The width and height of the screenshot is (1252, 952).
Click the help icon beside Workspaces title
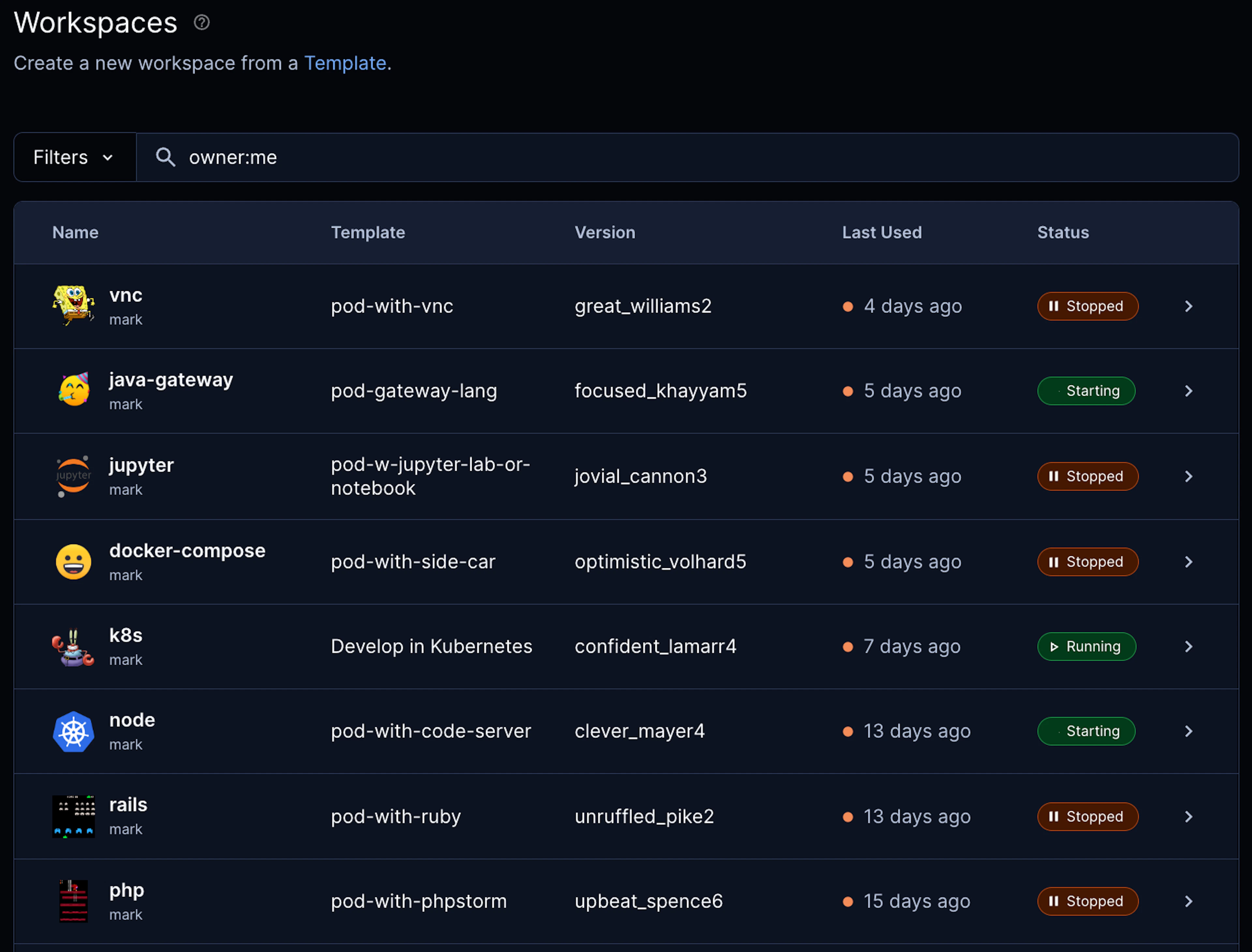[202, 23]
